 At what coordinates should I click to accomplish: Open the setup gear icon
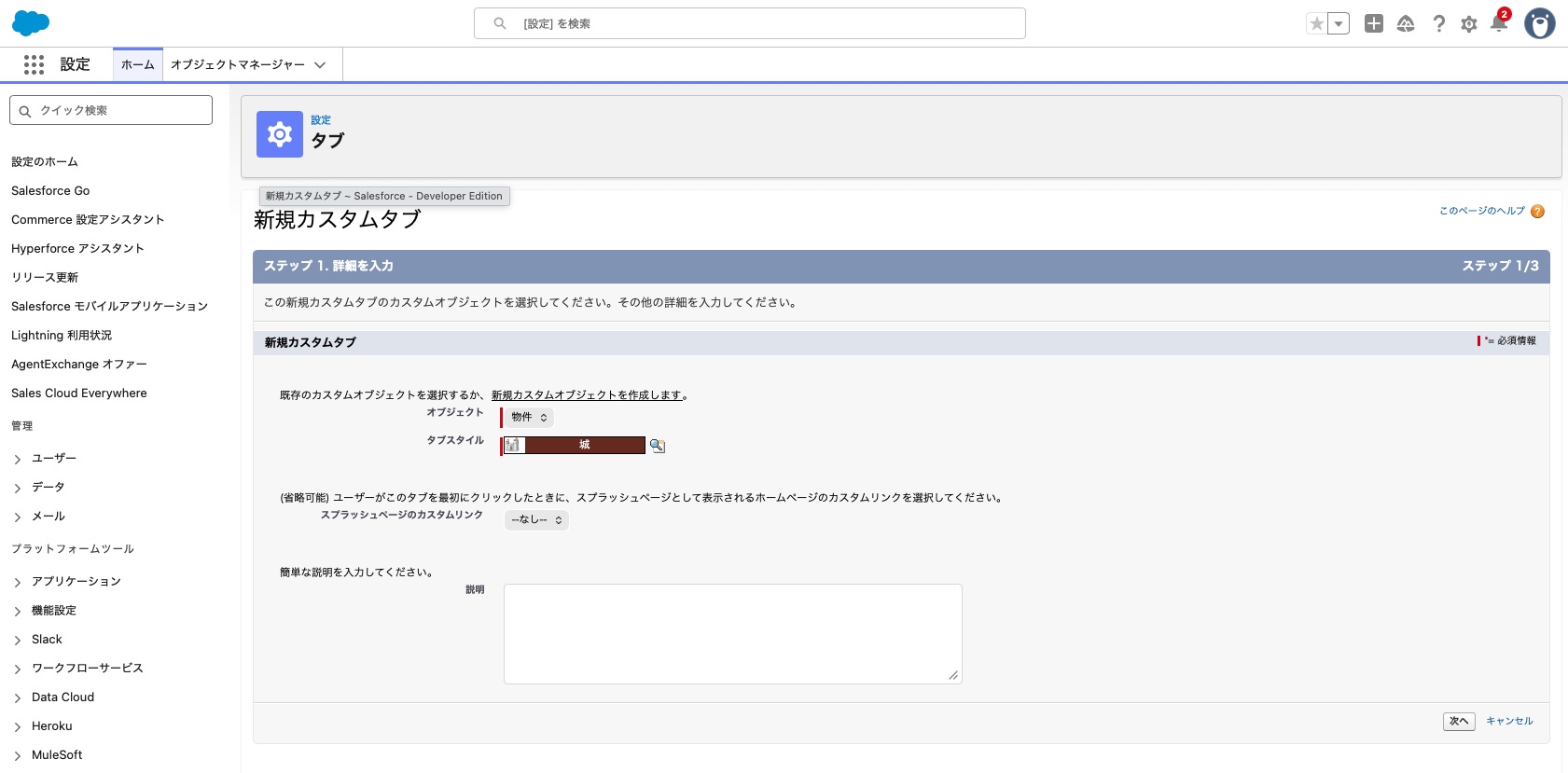(1469, 24)
